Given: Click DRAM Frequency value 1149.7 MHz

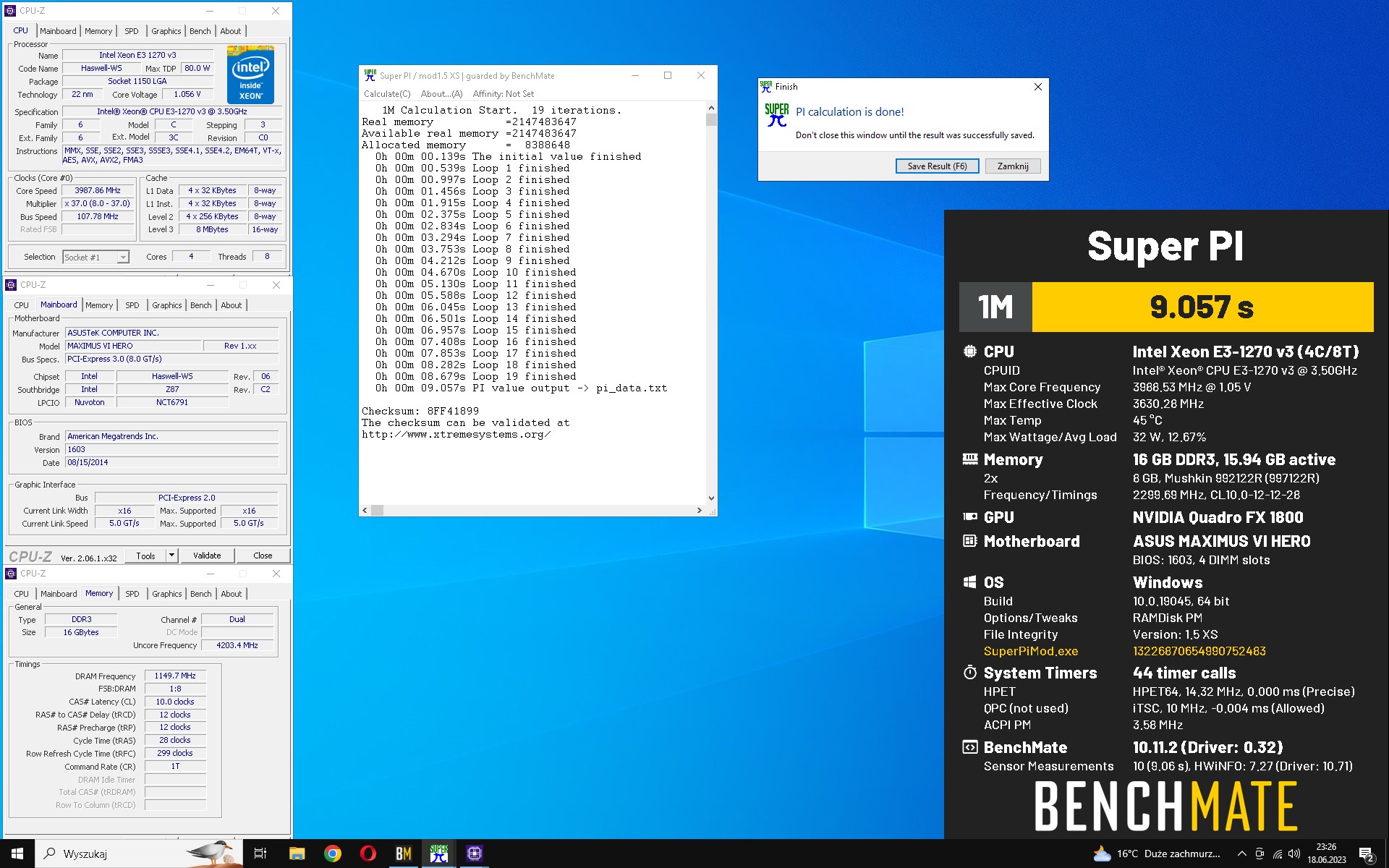Looking at the screenshot, I should [x=175, y=676].
